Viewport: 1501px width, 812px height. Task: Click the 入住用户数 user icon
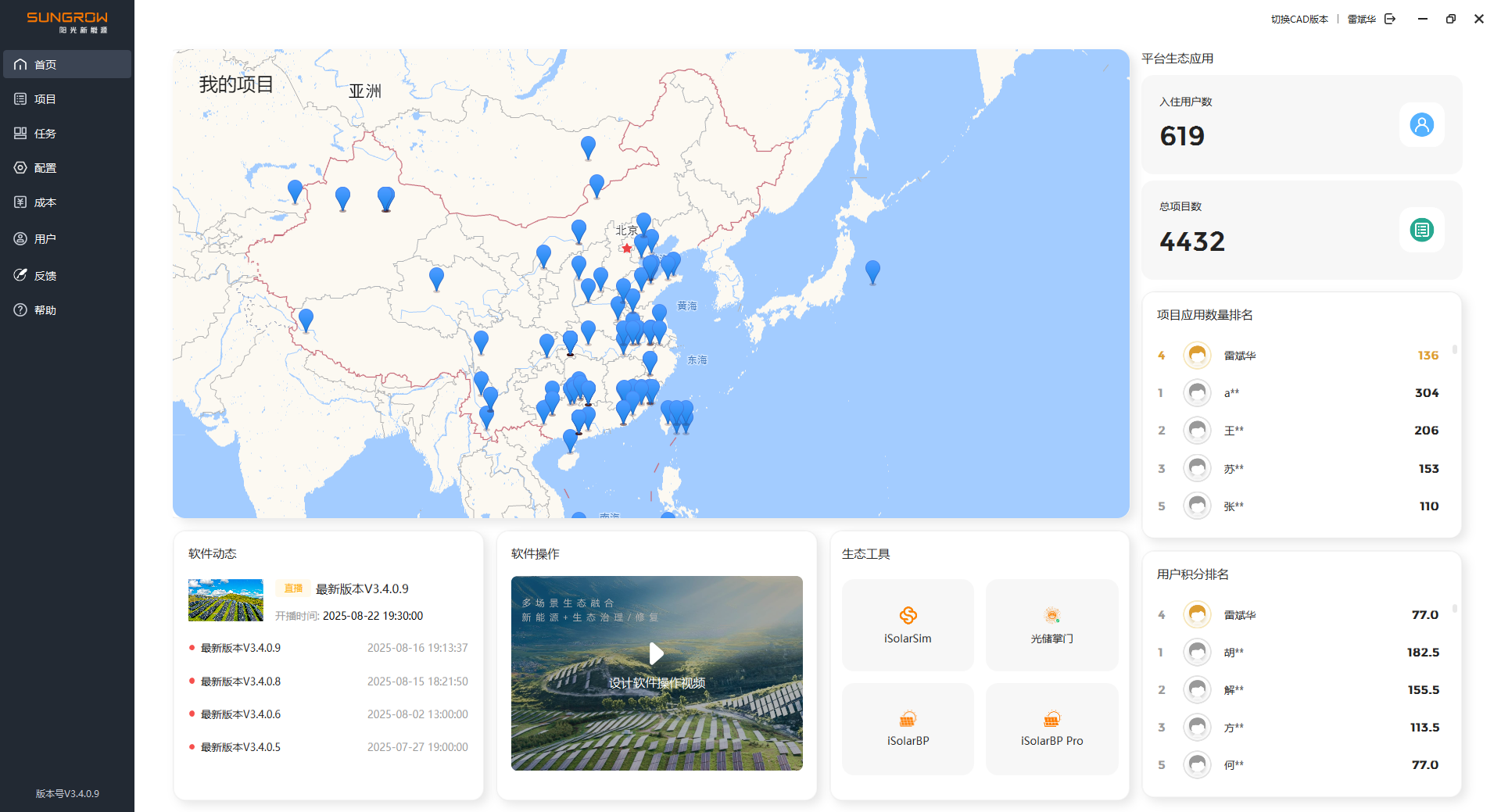coord(1421,125)
